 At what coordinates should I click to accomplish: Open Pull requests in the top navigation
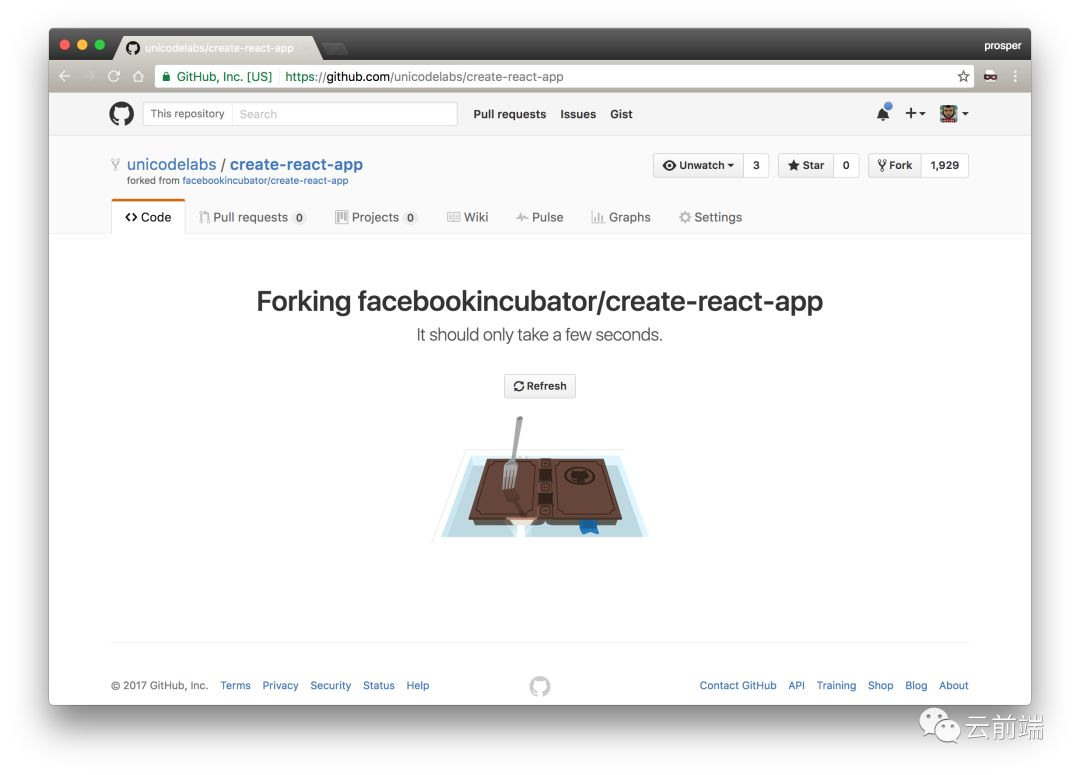(510, 114)
